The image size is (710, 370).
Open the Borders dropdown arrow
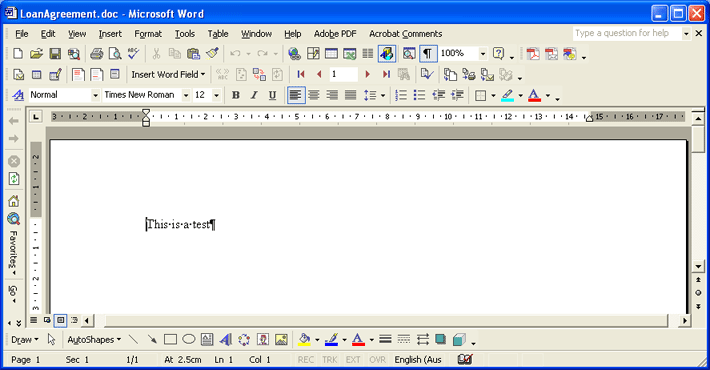point(493,96)
